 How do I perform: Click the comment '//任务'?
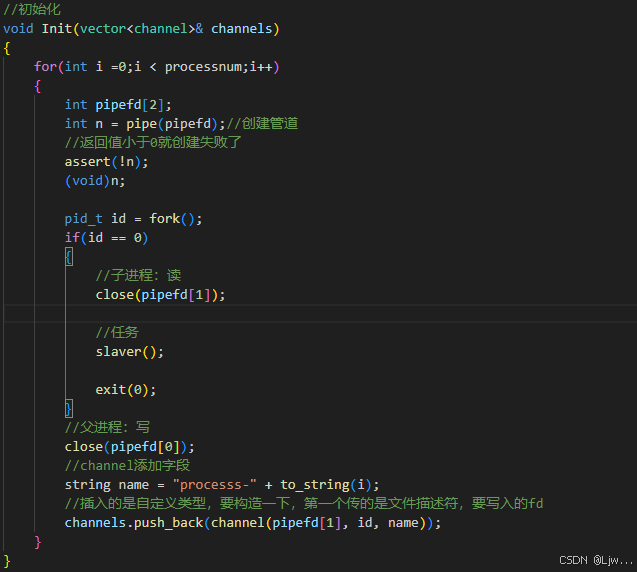point(117,333)
